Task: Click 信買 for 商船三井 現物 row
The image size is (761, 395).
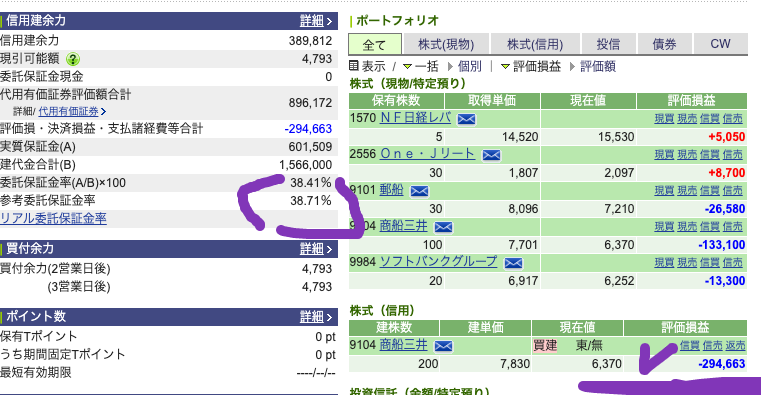Action: (710, 227)
